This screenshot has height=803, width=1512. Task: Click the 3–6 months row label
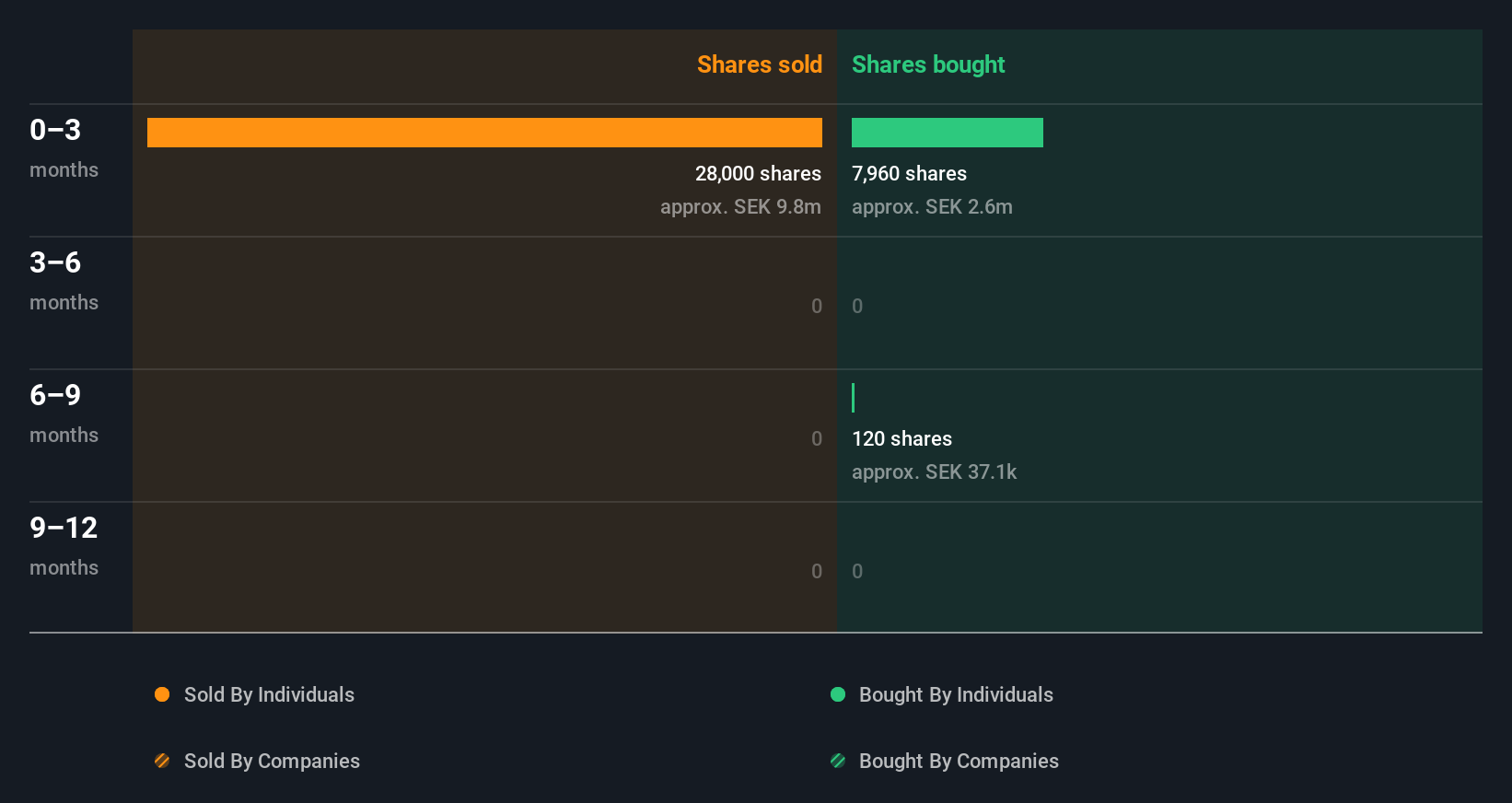(64, 281)
